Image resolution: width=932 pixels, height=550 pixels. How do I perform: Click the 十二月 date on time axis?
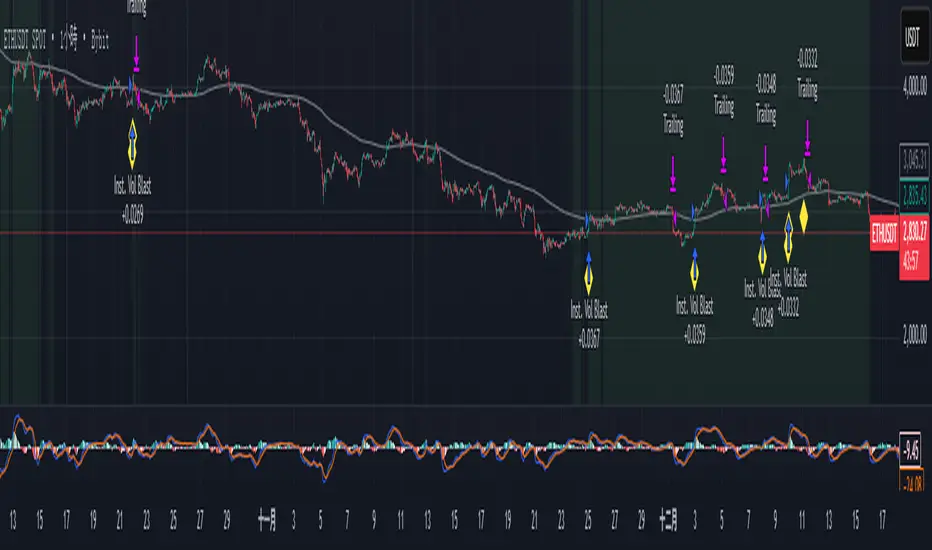[x=668, y=520]
